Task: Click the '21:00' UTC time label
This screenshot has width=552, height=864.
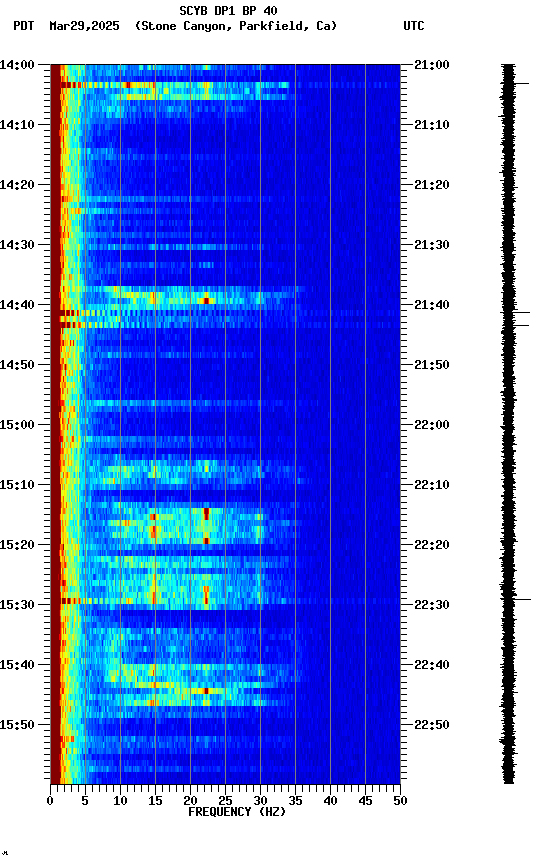Action: [x=432, y=65]
